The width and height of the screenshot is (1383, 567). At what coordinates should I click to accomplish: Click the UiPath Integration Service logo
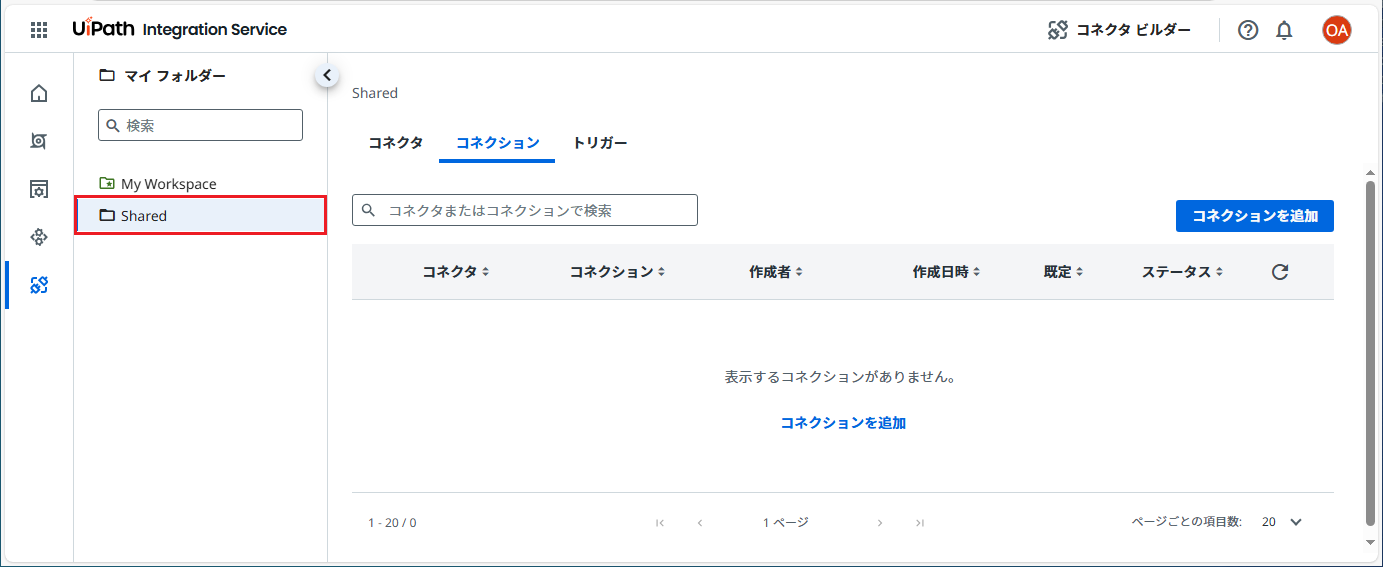point(180,29)
